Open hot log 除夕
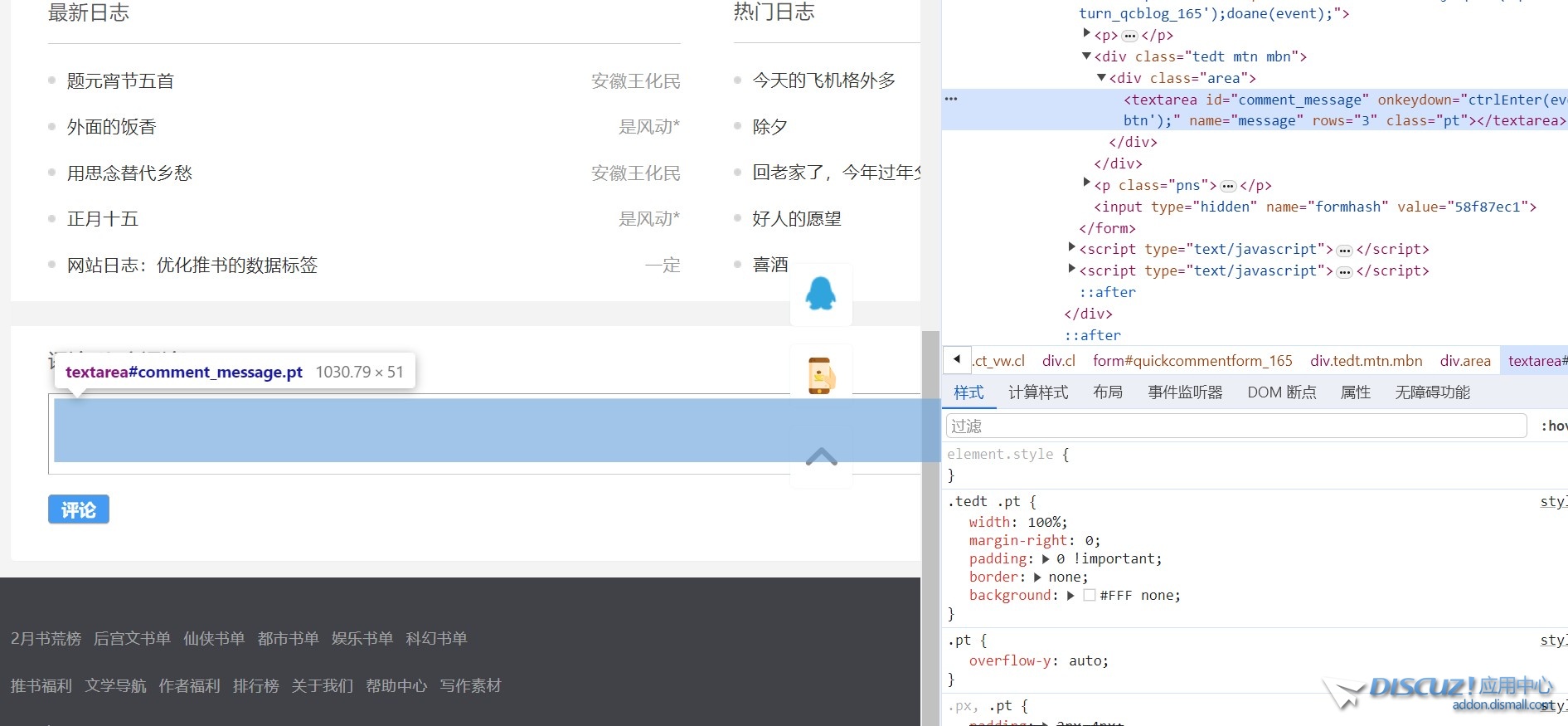This screenshot has height=726, width=1568. click(770, 127)
